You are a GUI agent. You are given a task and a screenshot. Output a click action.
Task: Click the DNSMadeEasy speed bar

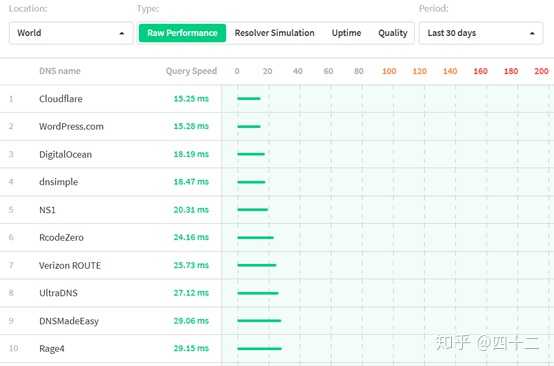259,321
